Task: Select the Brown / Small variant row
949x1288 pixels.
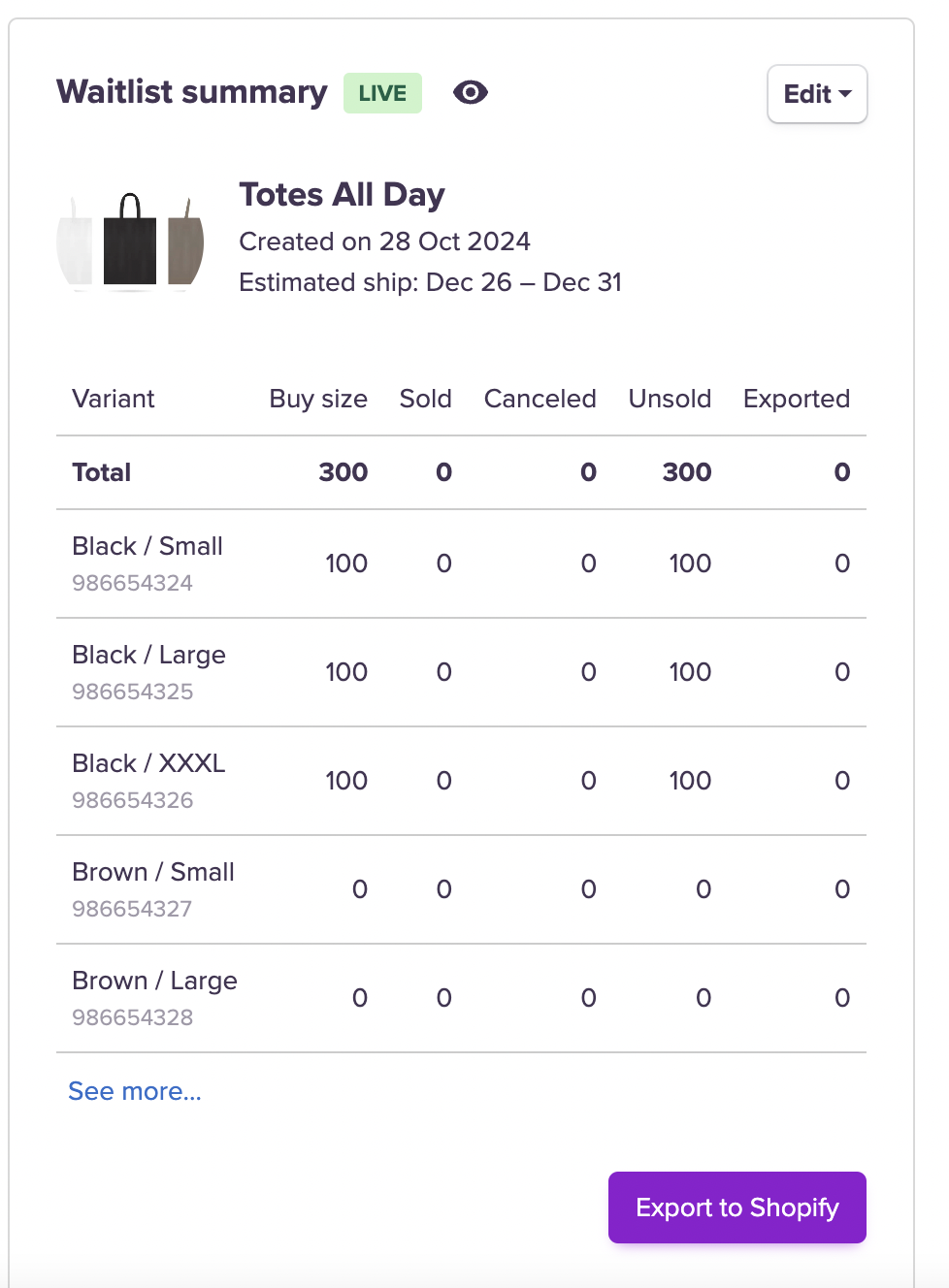Action: coord(153,872)
